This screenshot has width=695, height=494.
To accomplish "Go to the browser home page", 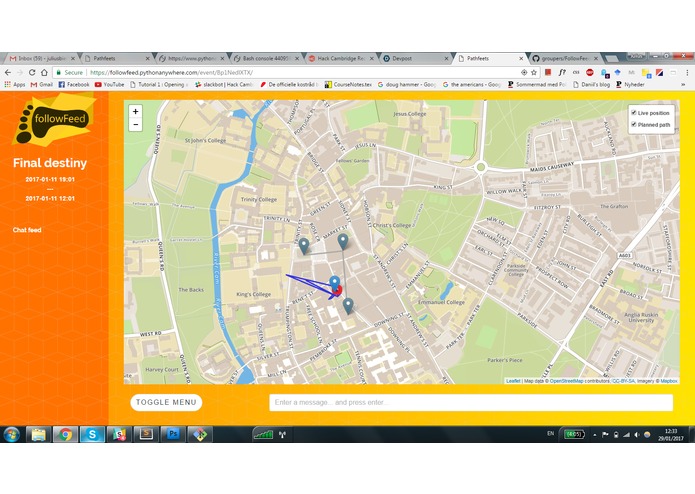I will coord(44,72).
